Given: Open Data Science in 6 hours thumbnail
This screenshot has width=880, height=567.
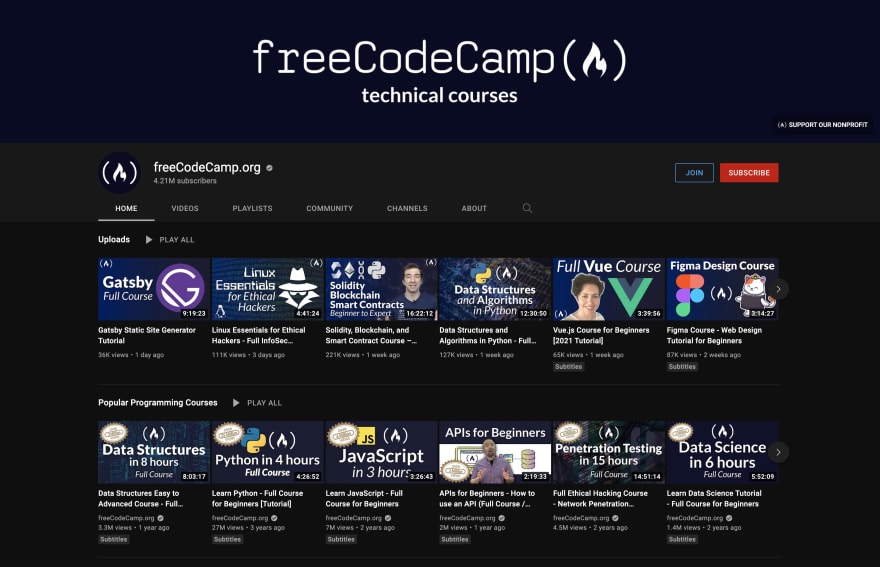Looking at the screenshot, I should [722, 452].
